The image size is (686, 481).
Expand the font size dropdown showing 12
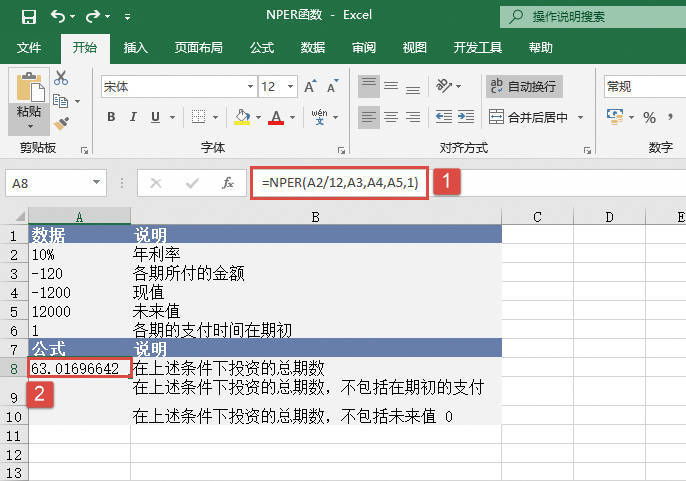[292, 87]
